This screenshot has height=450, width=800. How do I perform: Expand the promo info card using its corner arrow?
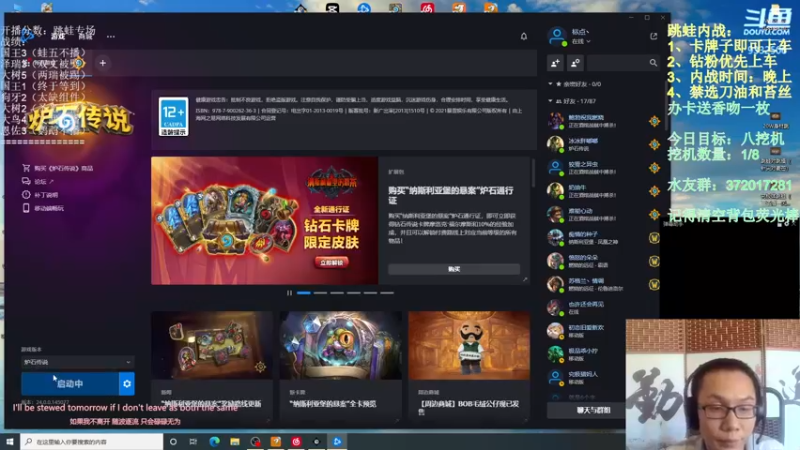525,280
